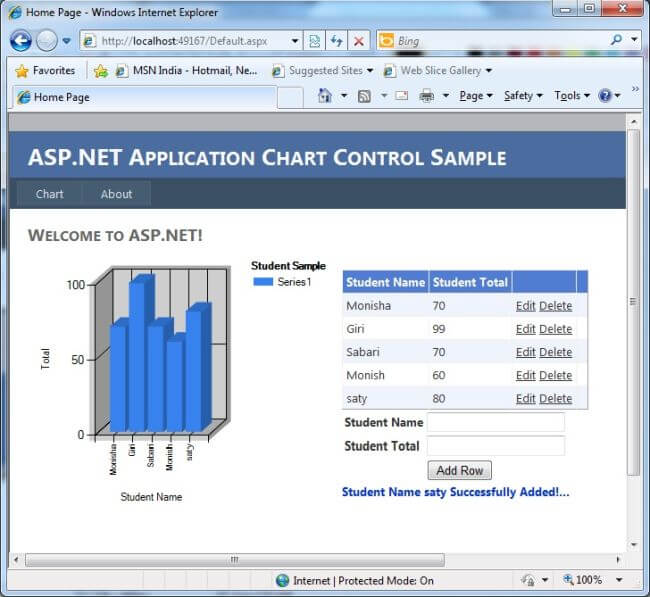Open MSN India - Hotmail favorite link
This screenshot has height=597, width=650.
(187, 71)
